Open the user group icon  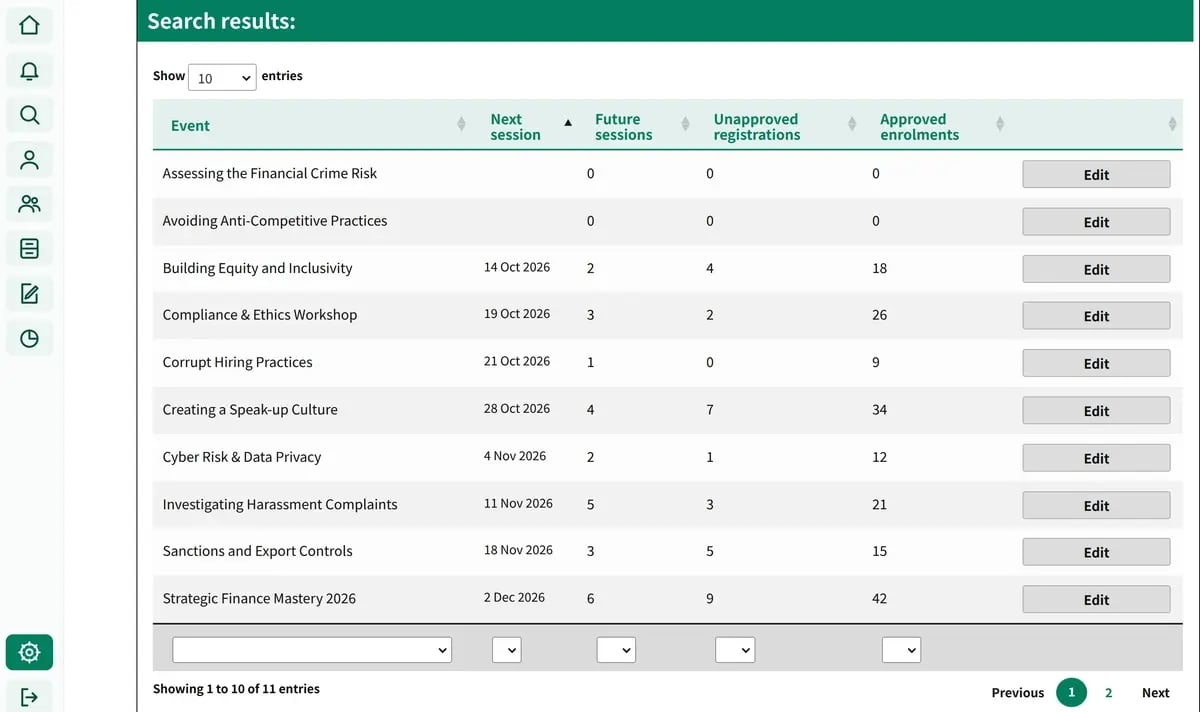pos(29,205)
